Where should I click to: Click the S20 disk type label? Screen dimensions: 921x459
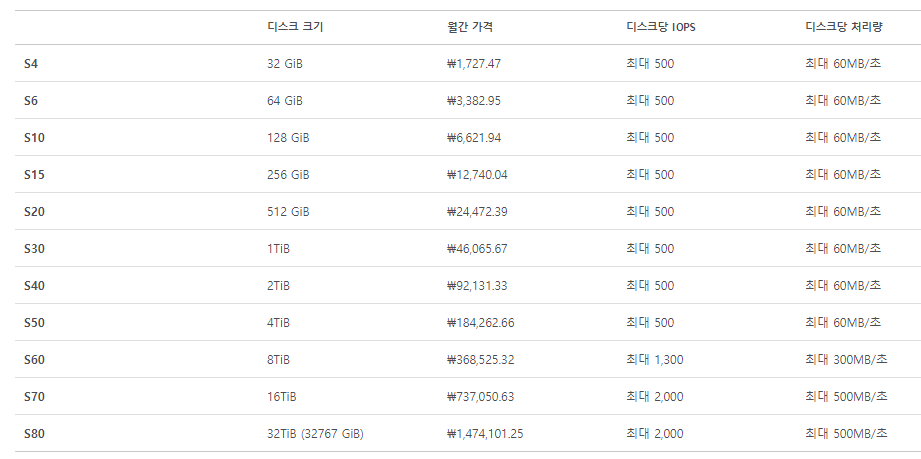pos(34,212)
